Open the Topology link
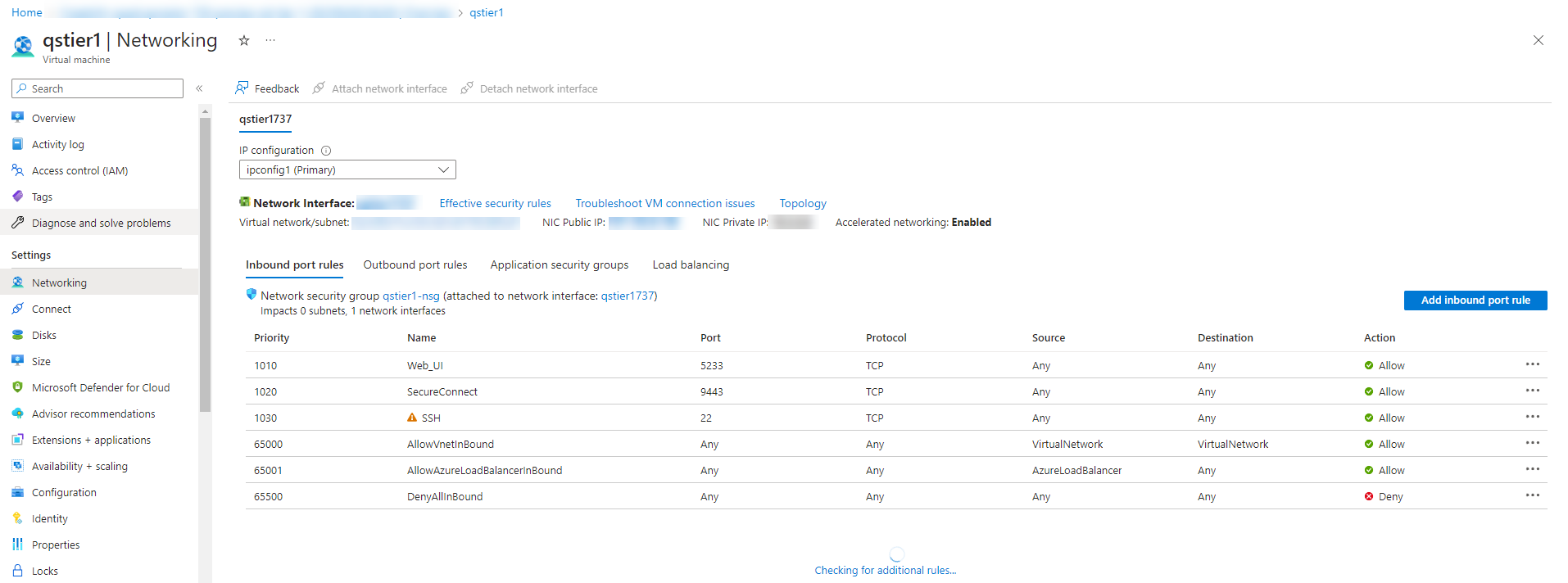 tap(803, 204)
